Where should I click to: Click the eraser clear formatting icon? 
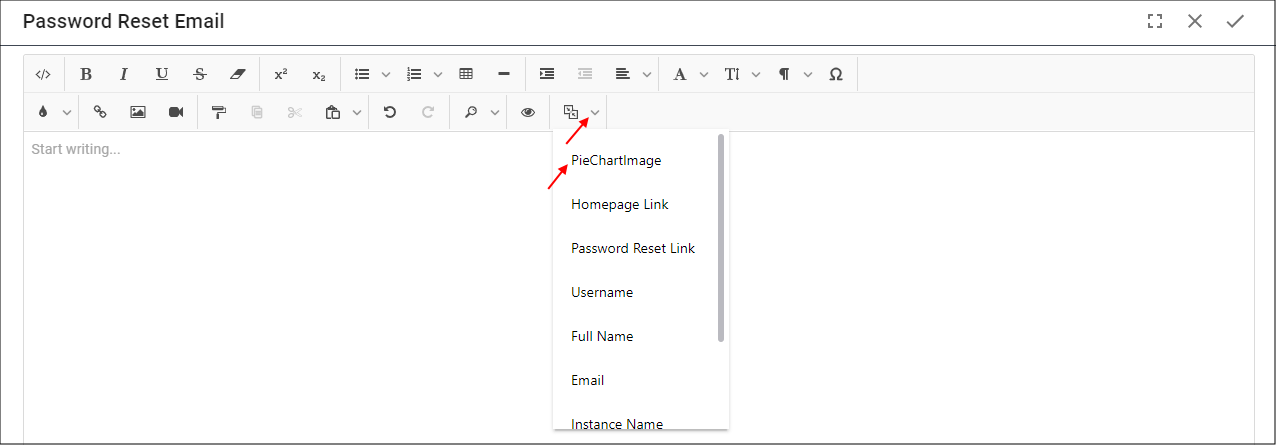pyautogui.click(x=236, y=74)
